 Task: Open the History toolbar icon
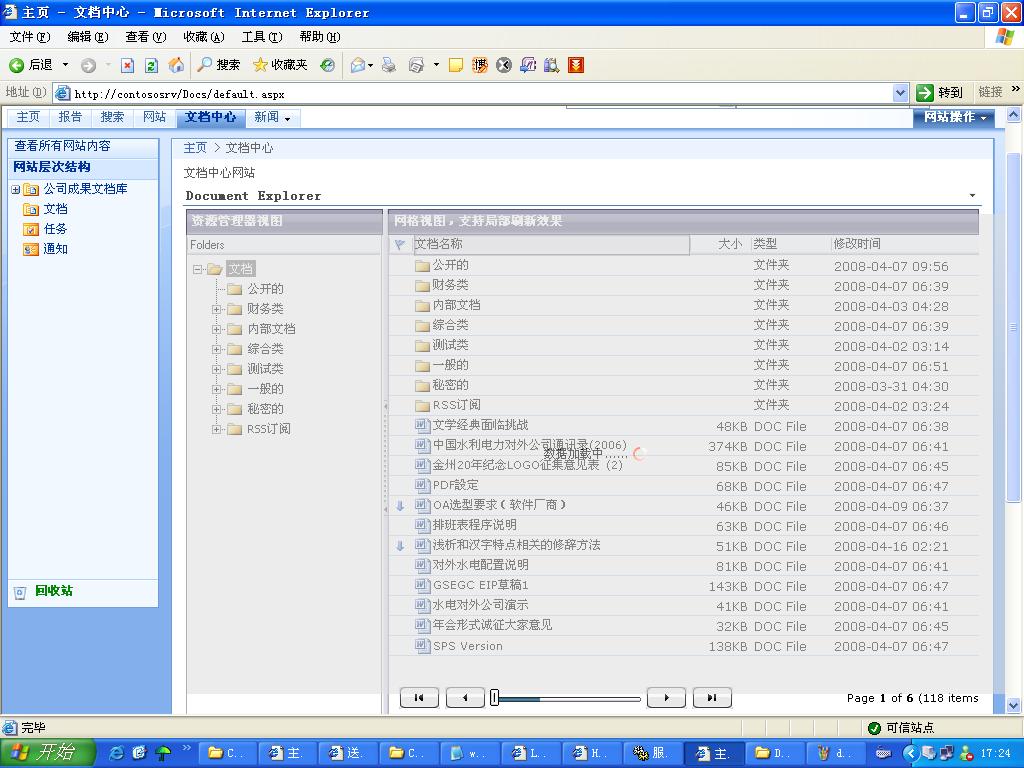click(327, 65)
